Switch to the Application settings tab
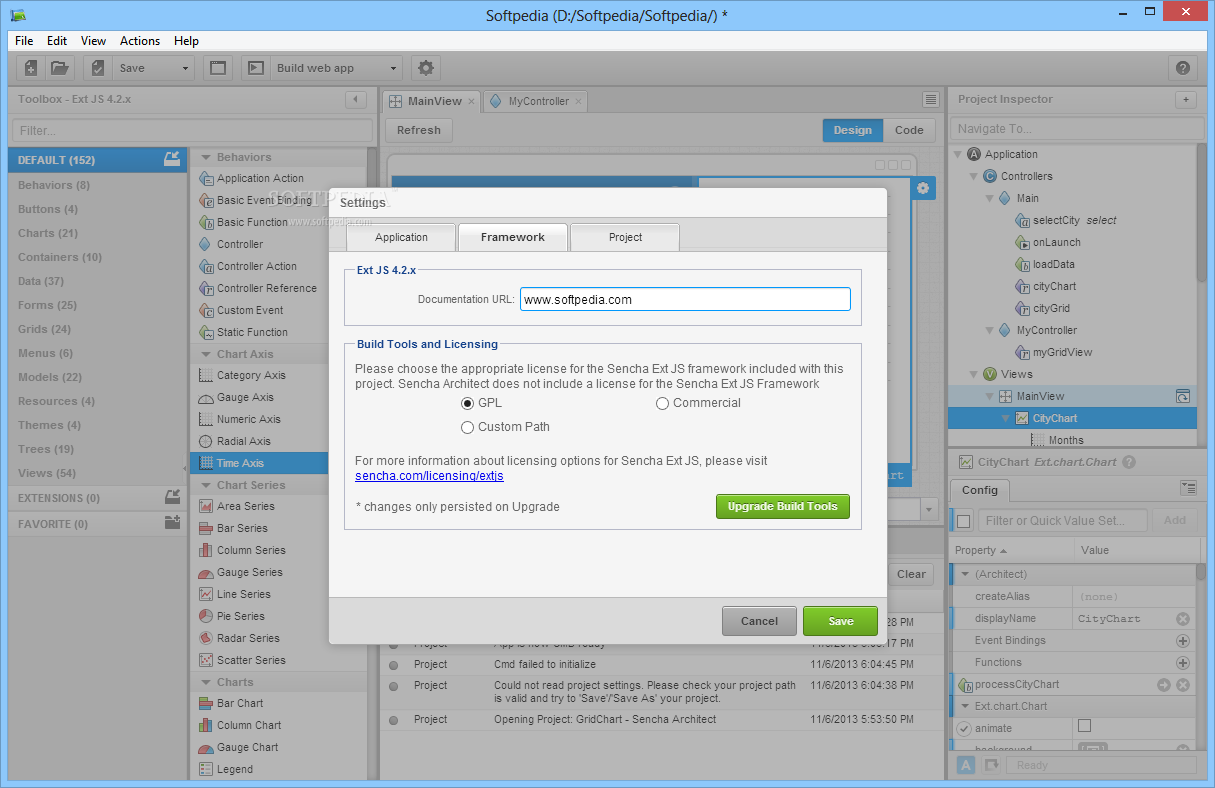 (x=401, y=237)
